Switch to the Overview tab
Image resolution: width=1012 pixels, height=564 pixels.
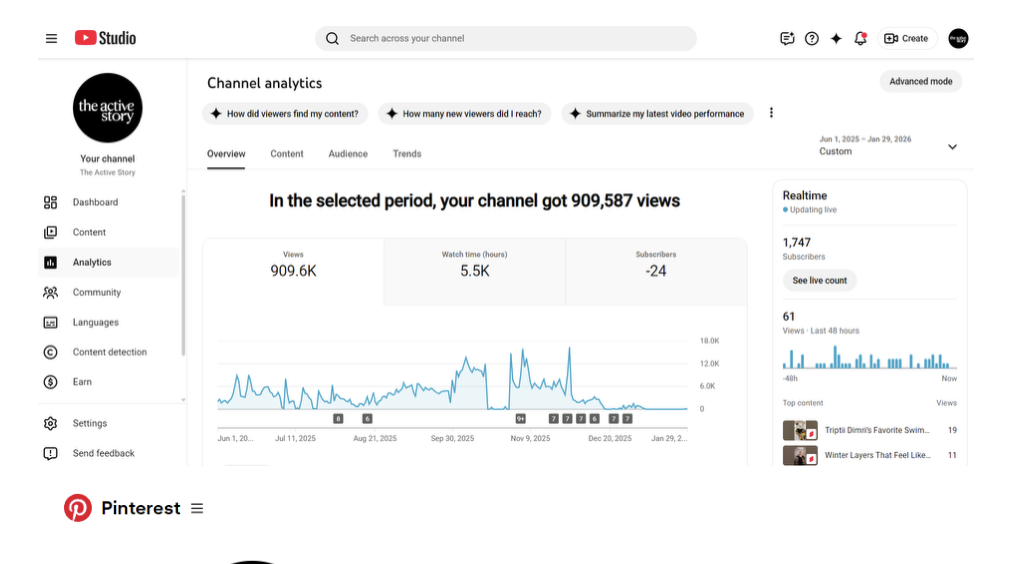[226, 154]
